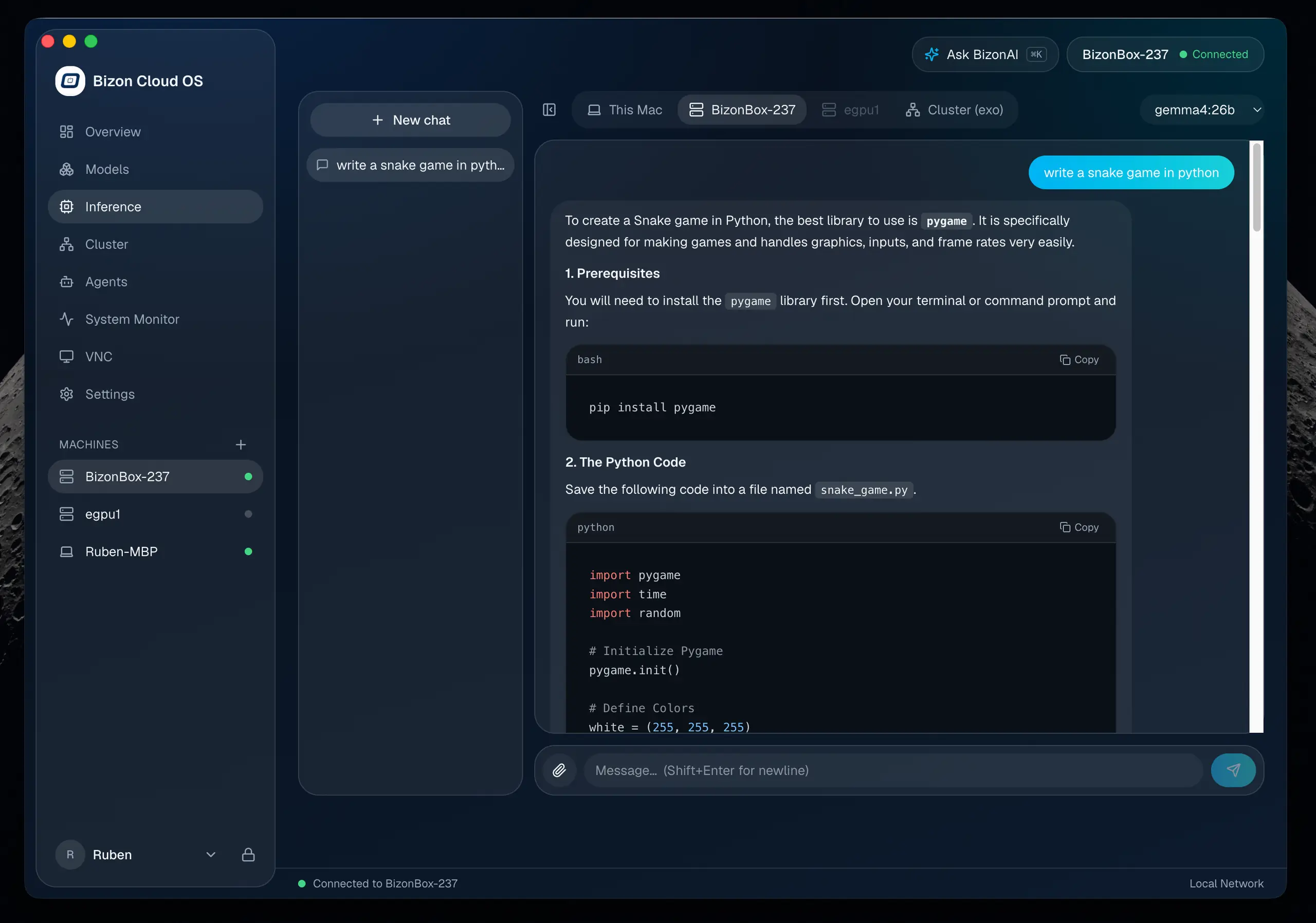Open the snake game chat history entry

tap(410, 165)
